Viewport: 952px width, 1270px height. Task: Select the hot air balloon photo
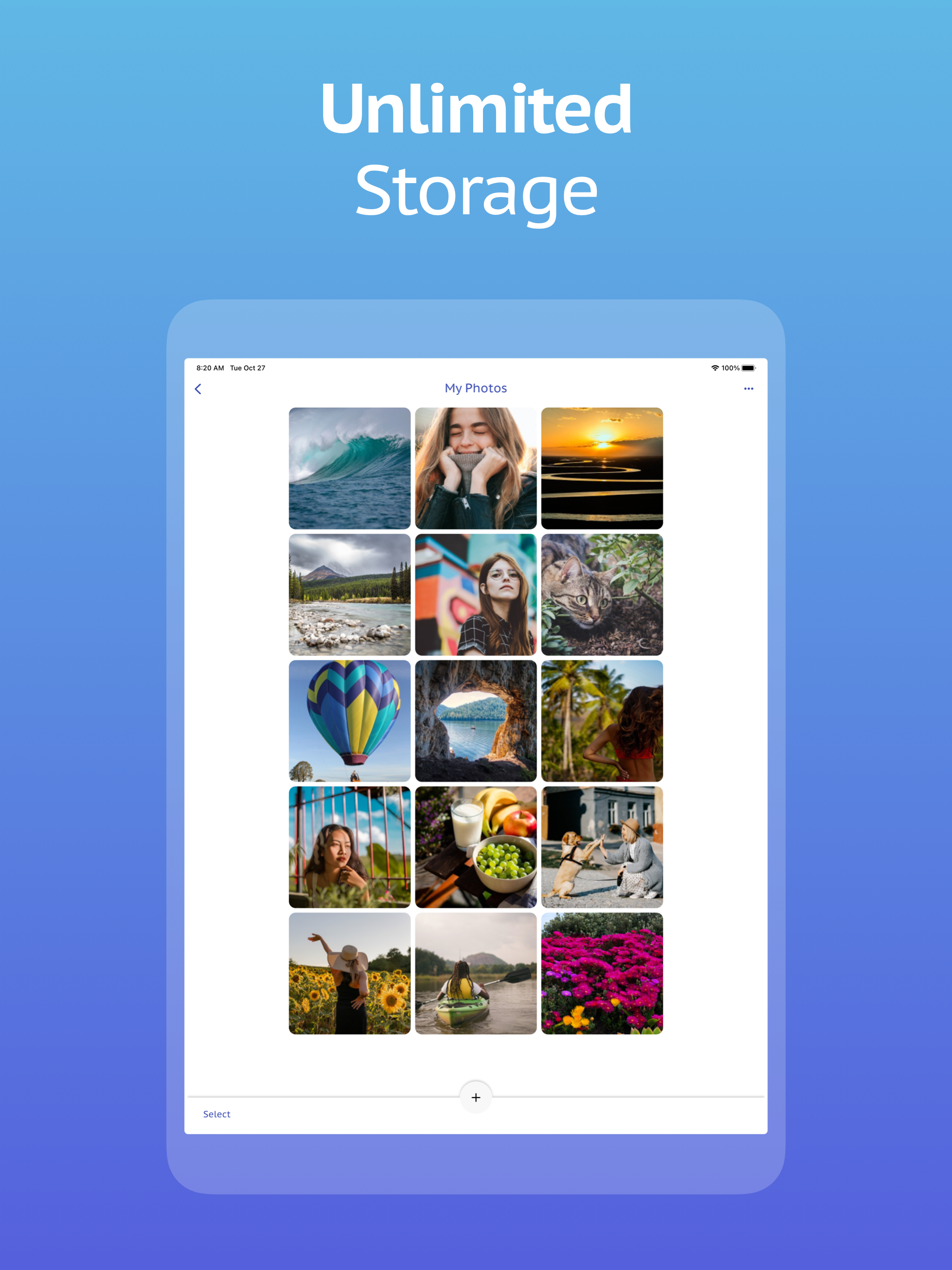click(349, 721)
